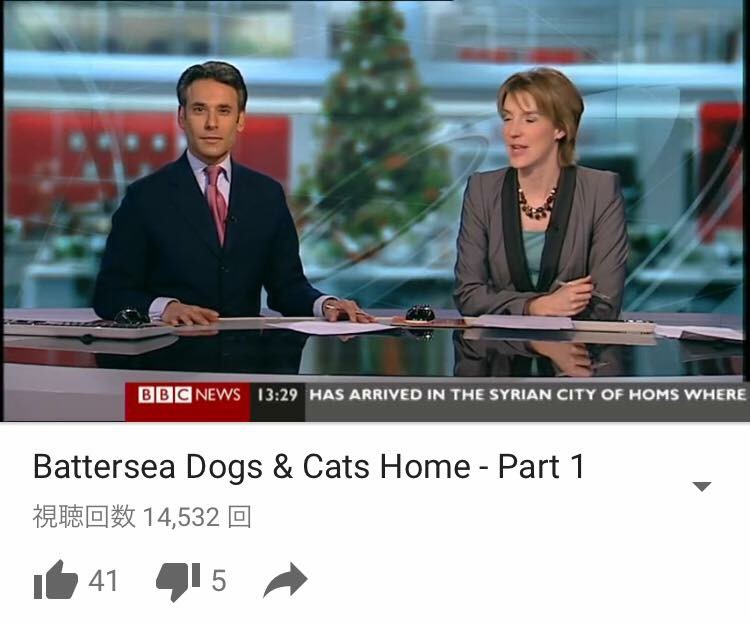Tap the share arrow icon
This screenshot has height=623, width=750.
pyautogui.click(x=286, y=580)
